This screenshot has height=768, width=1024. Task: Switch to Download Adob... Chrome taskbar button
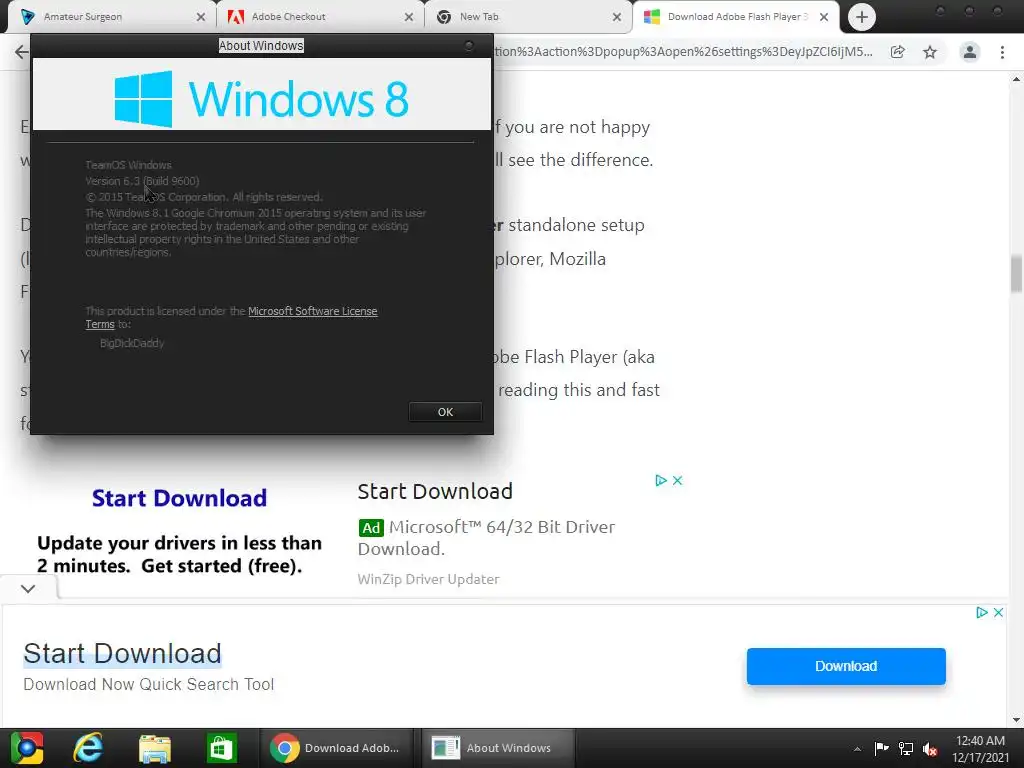coord(336,748)
